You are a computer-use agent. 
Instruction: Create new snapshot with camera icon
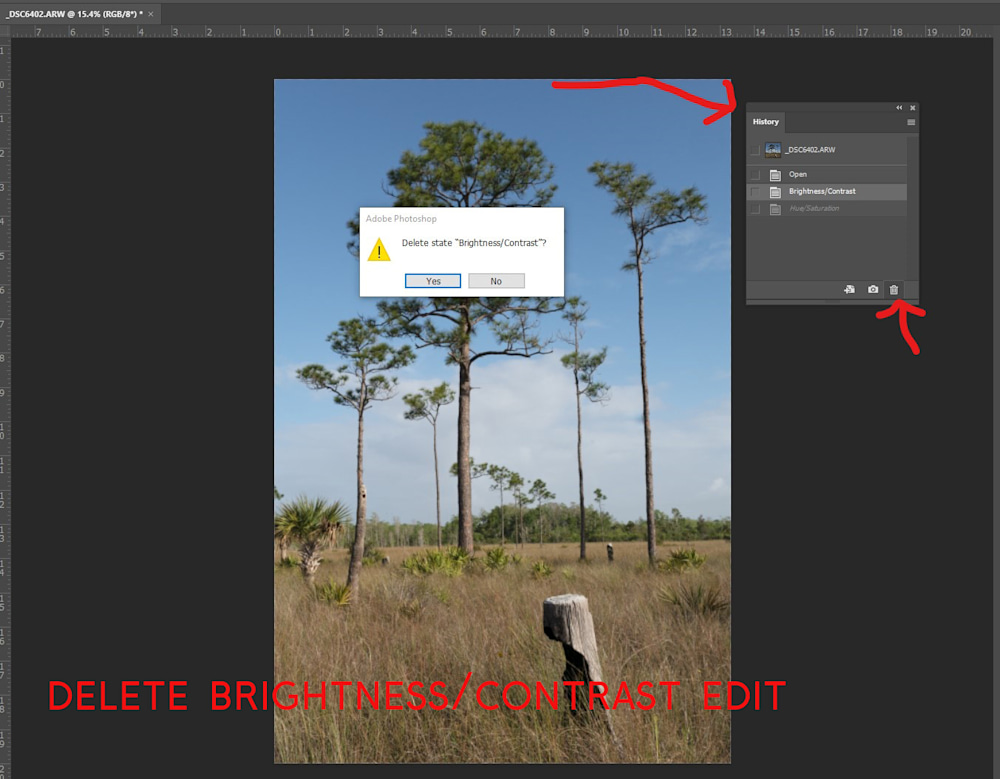(873, 289)
